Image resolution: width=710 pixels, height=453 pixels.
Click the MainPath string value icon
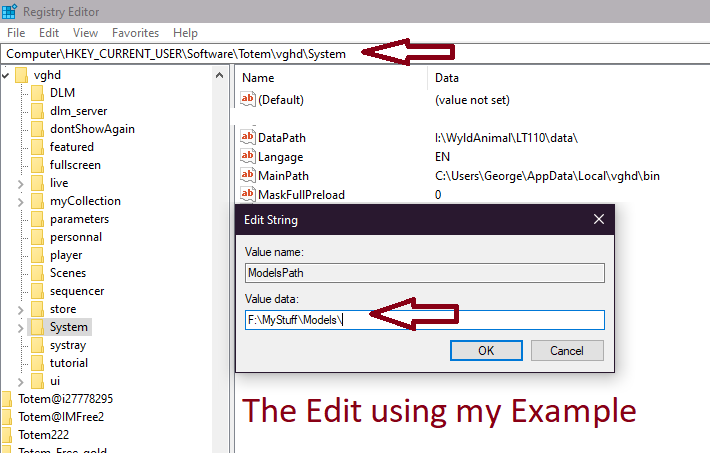(x=249, y=175)
